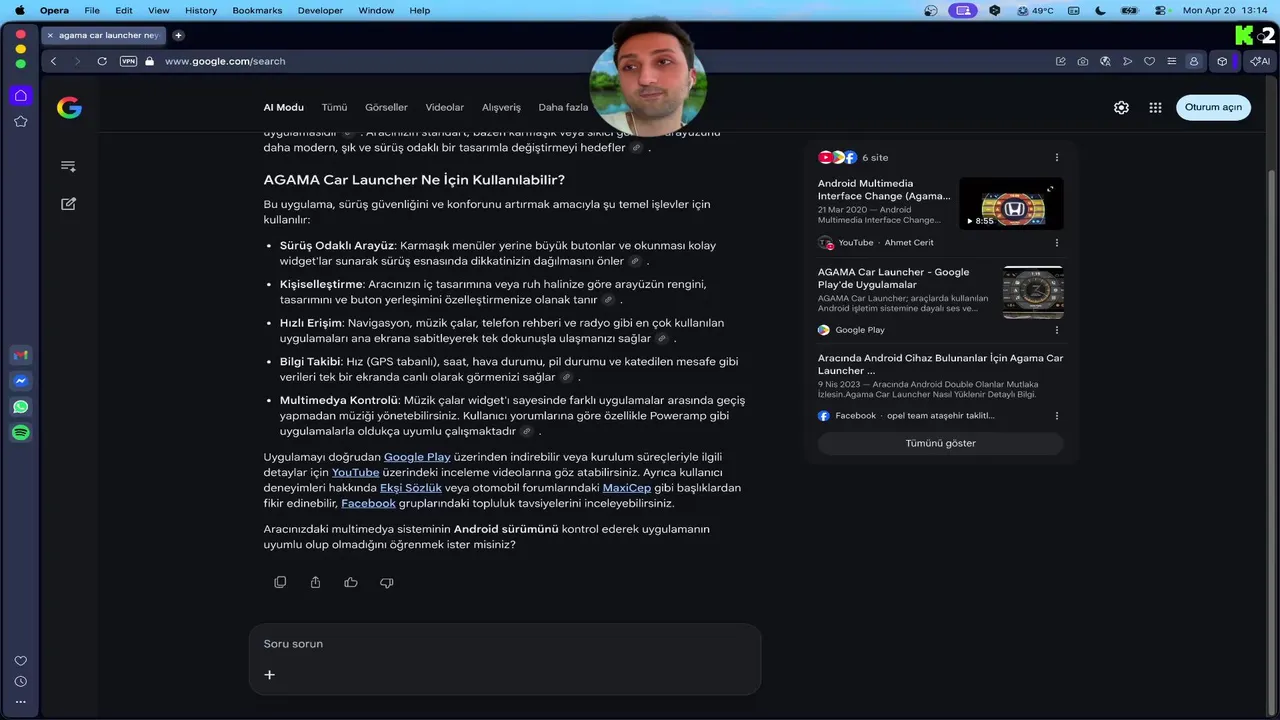1280x720 pixels.
Task: Open the Opera AI button
Action: pos(1260,61)
